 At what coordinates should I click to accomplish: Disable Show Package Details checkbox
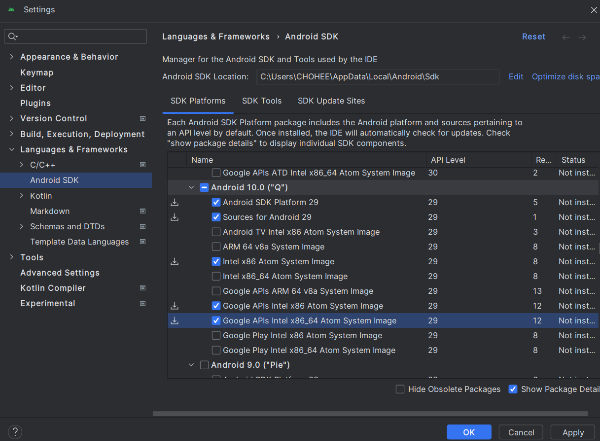pos(513,389)
